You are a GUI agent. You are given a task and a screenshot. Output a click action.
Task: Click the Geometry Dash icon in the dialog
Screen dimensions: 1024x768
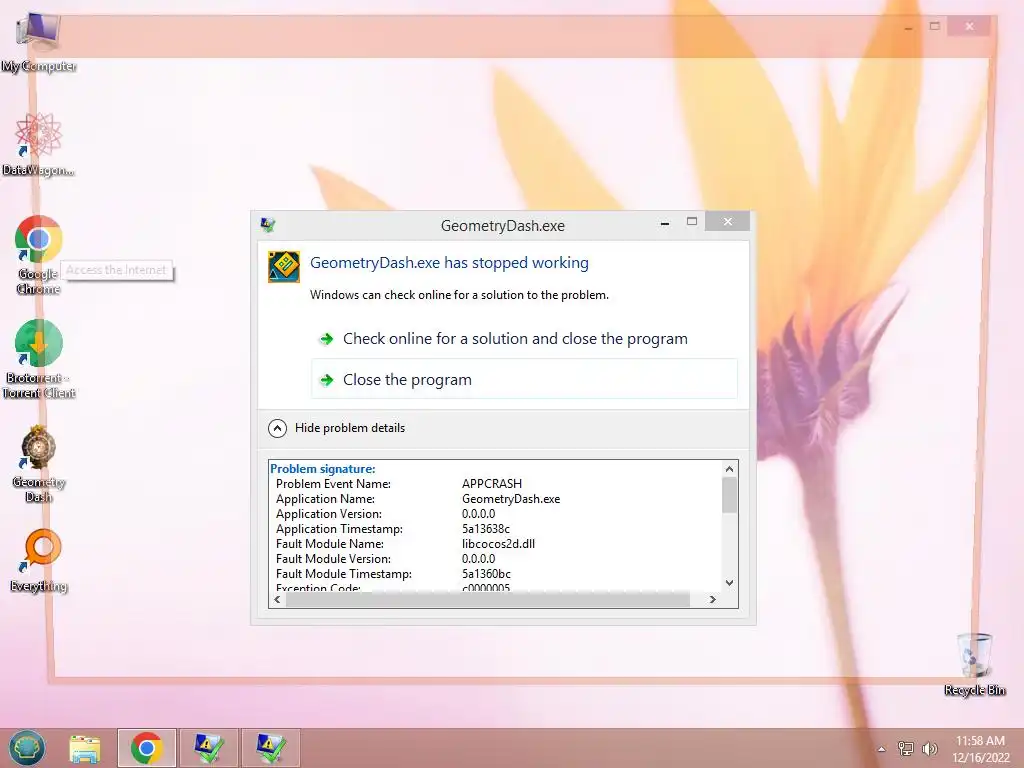click(284, 267)
